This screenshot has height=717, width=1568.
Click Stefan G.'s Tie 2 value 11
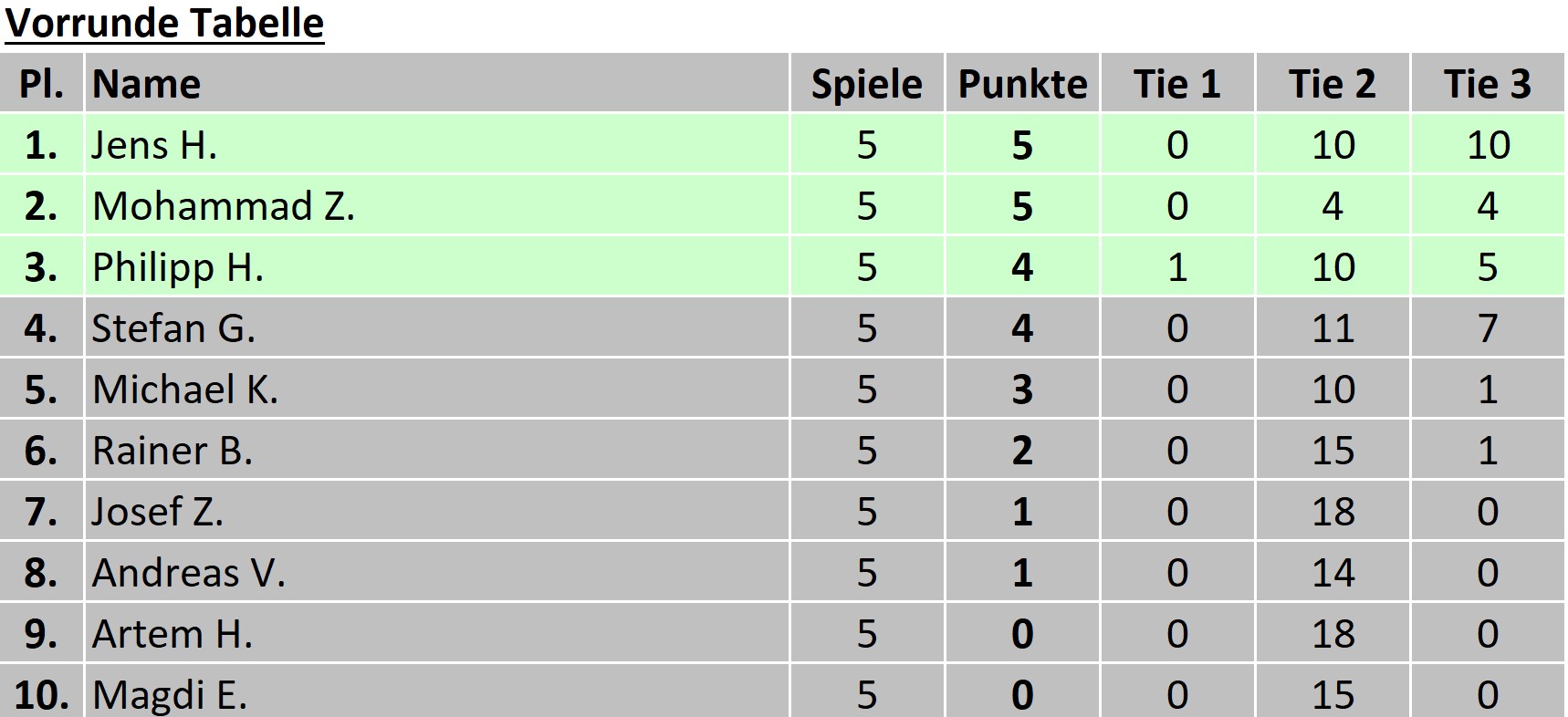pyautogui.click(x=1333, y=328)
